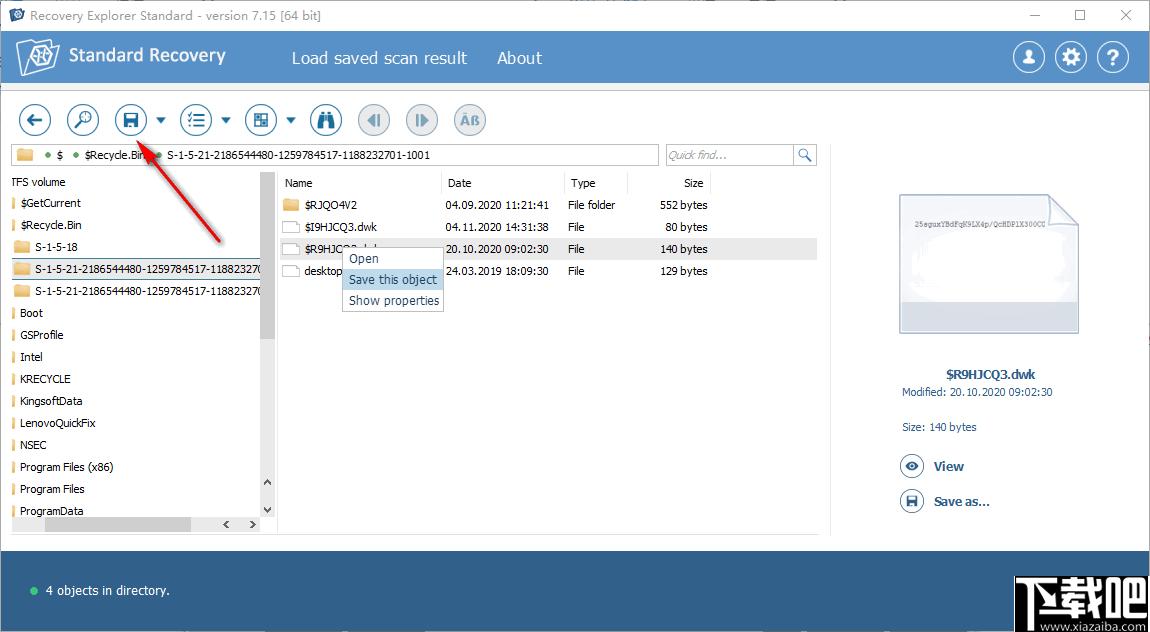The width and height of the screenshot is (1150, 632).
Task: Click tree horizontal scrollbar right arrow
Action: (x=252, y=525)
